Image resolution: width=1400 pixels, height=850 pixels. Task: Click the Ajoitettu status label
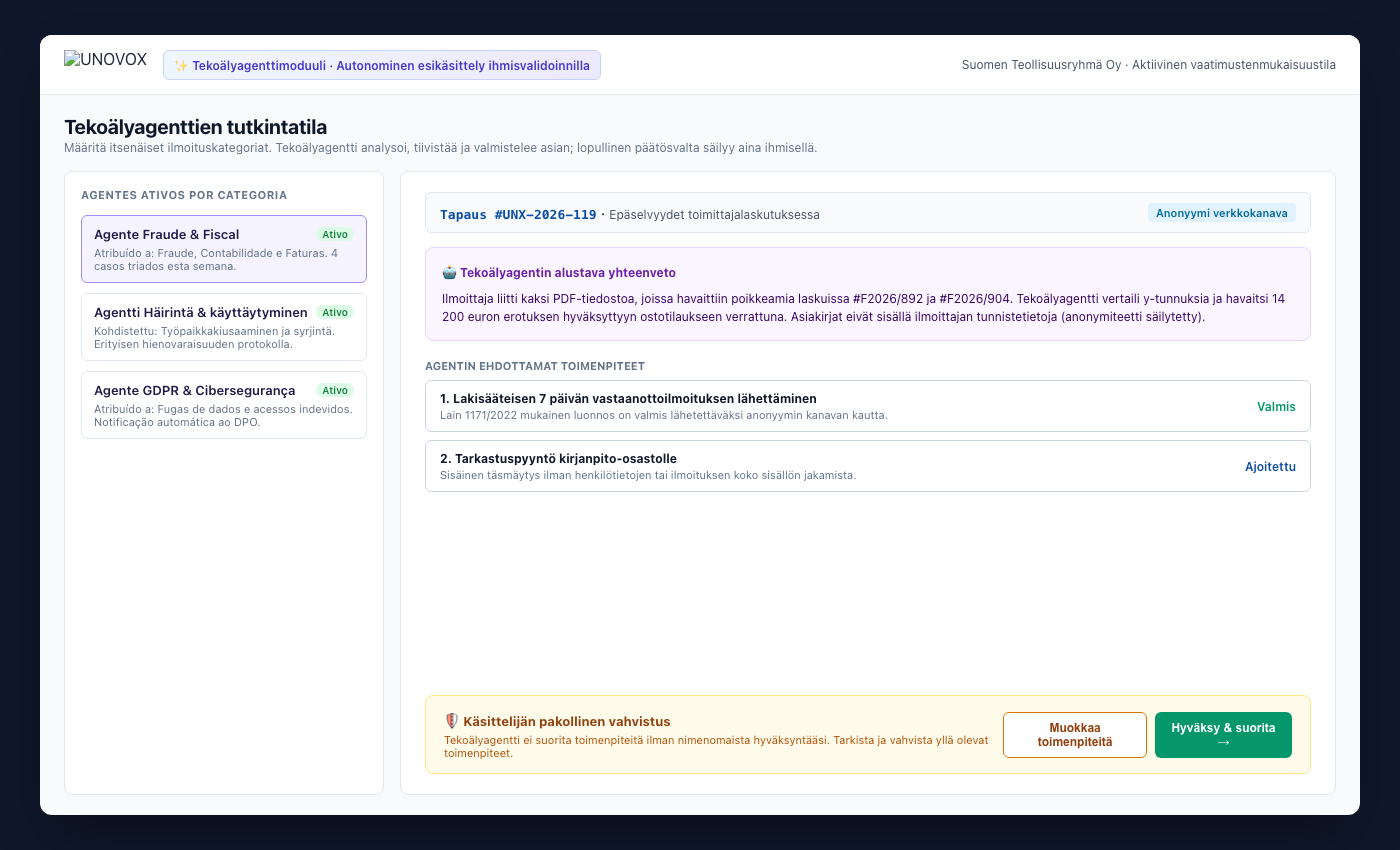[x=1270, y=467]
